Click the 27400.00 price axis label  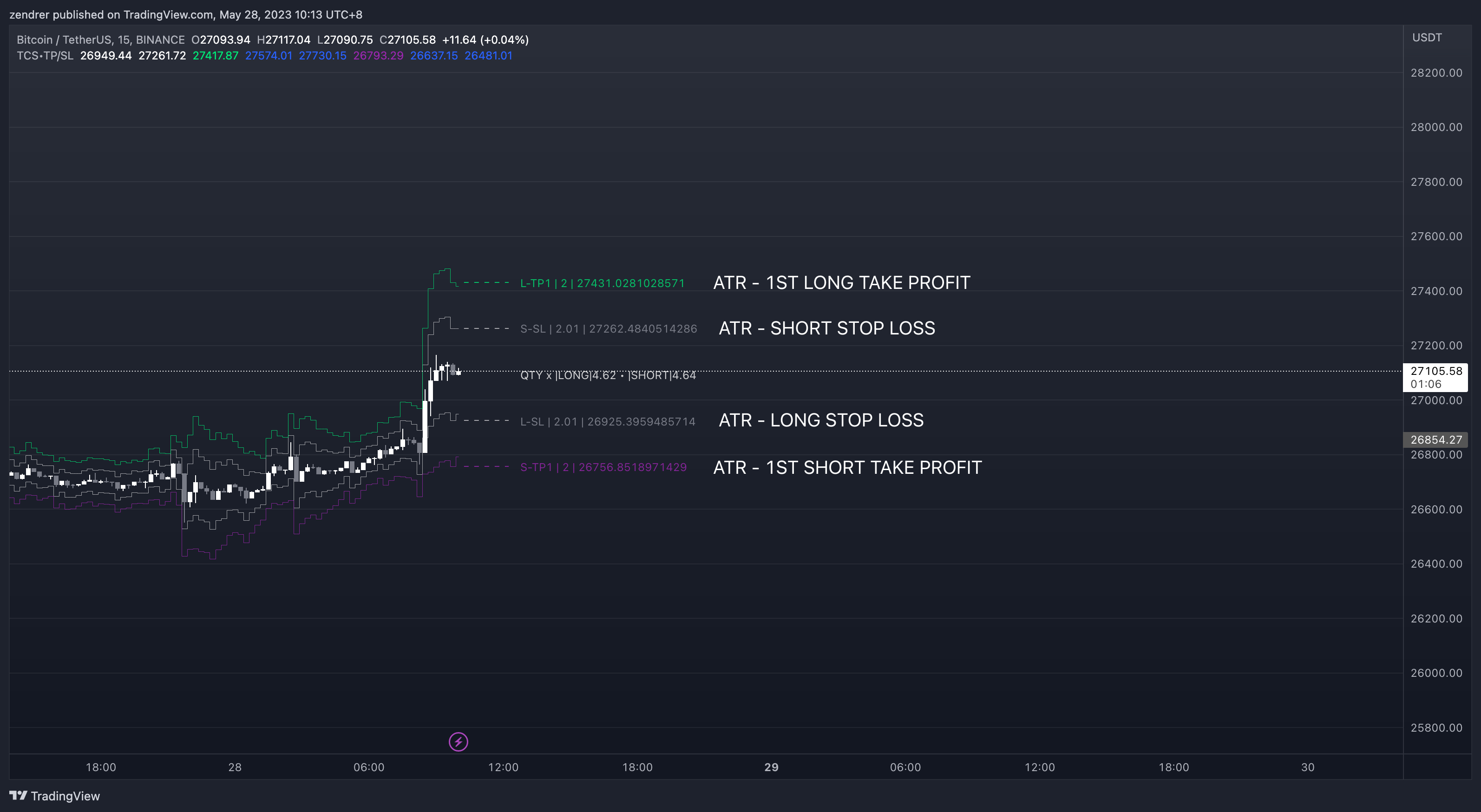(1436, 291)
